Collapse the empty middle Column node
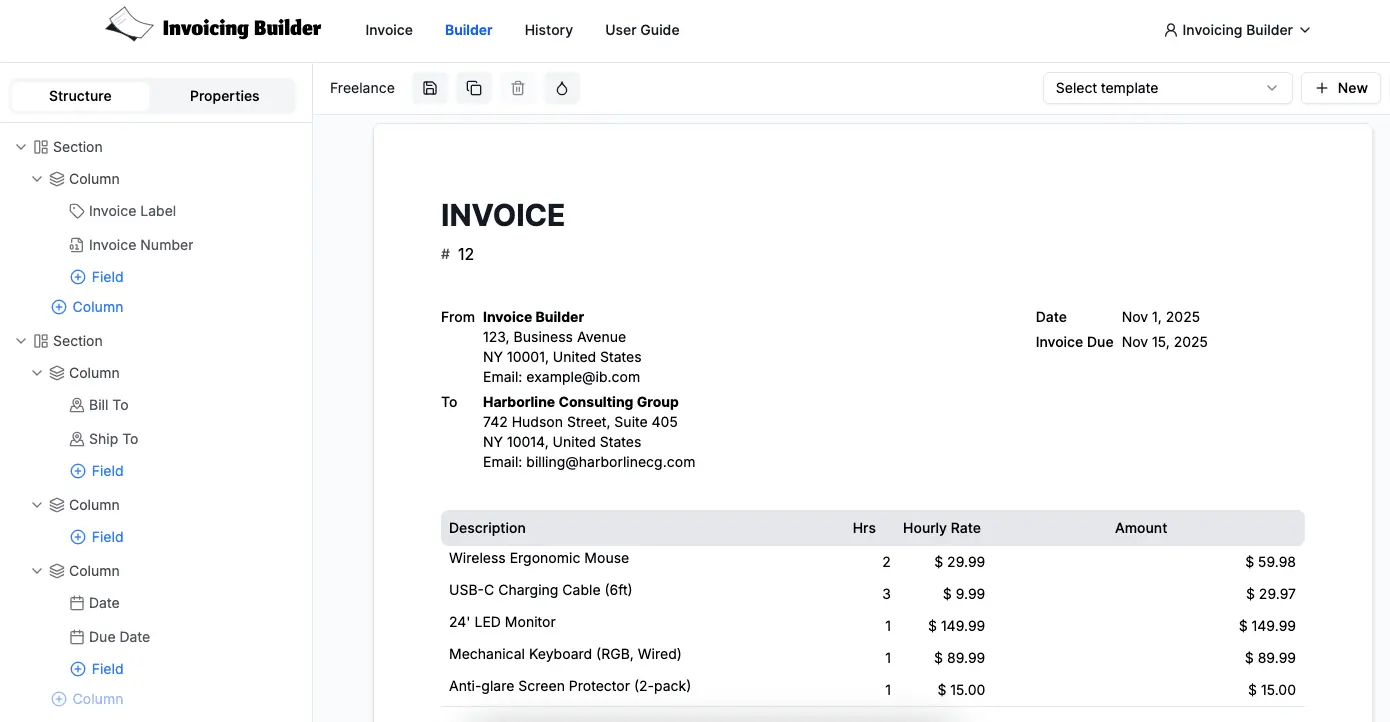1390x722 pixels. [x=37, y=505]
